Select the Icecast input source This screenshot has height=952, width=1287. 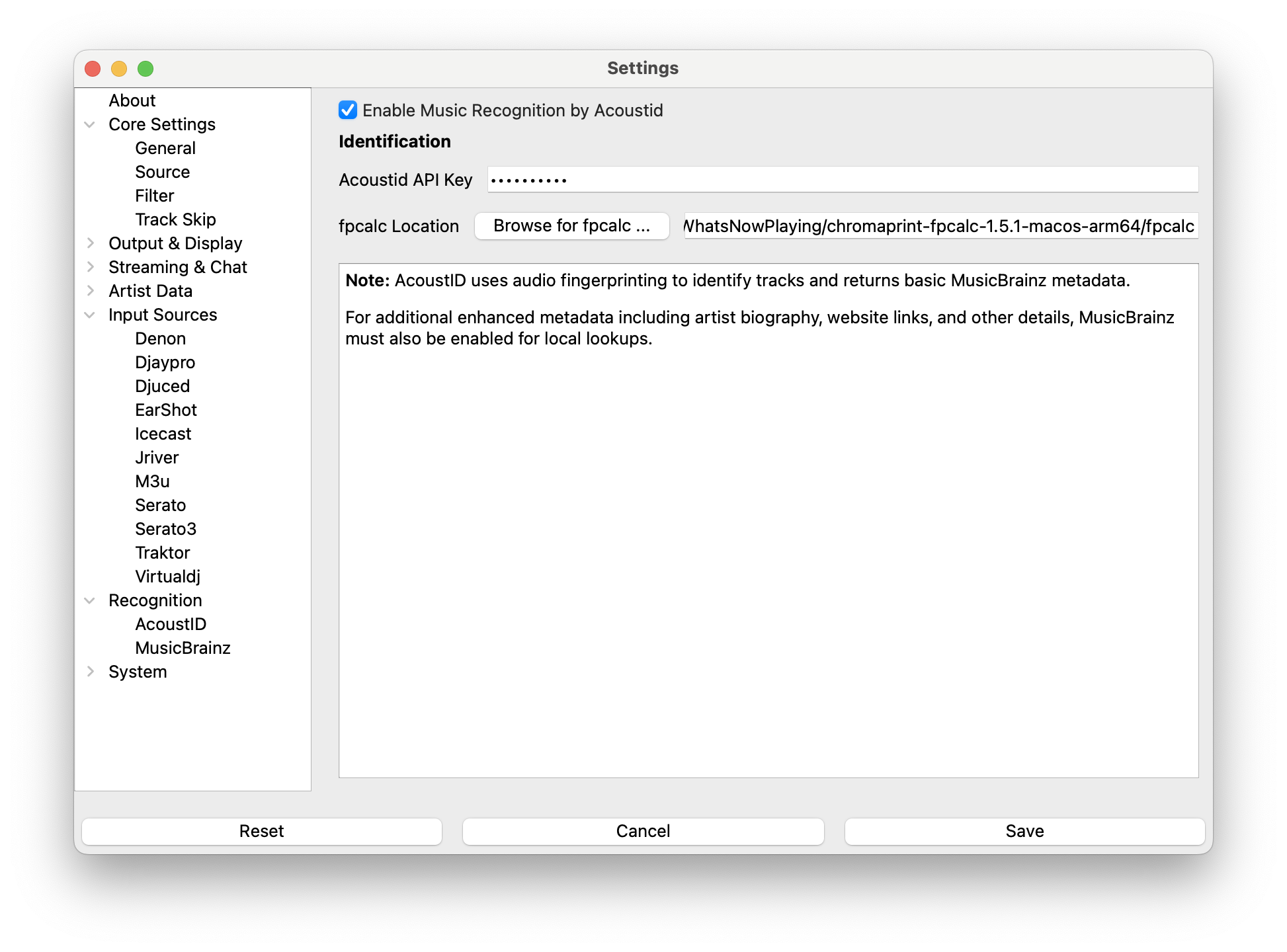pos(163,434)
